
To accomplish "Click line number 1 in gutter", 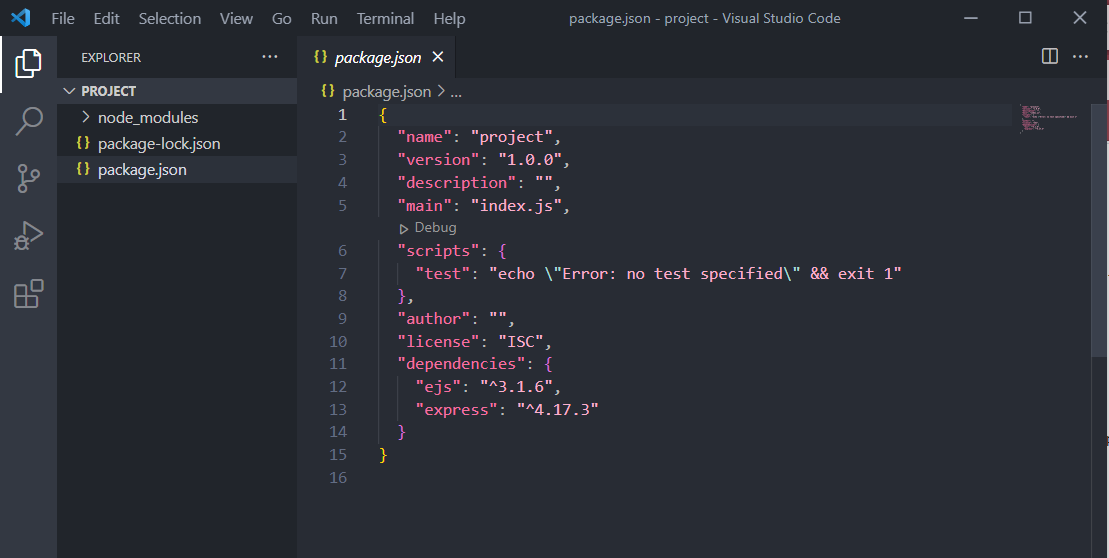I will point(342,115).
